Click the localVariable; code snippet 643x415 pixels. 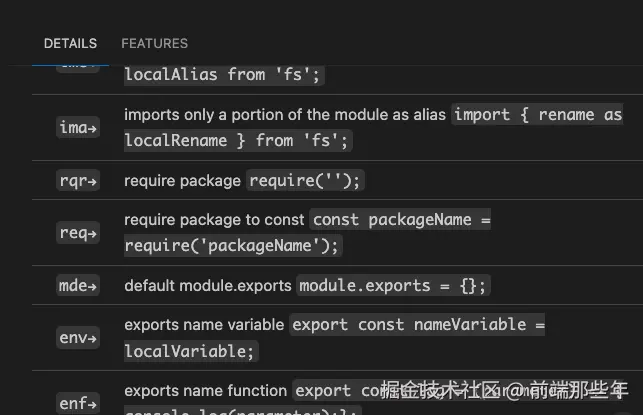(x=190, y=351)
